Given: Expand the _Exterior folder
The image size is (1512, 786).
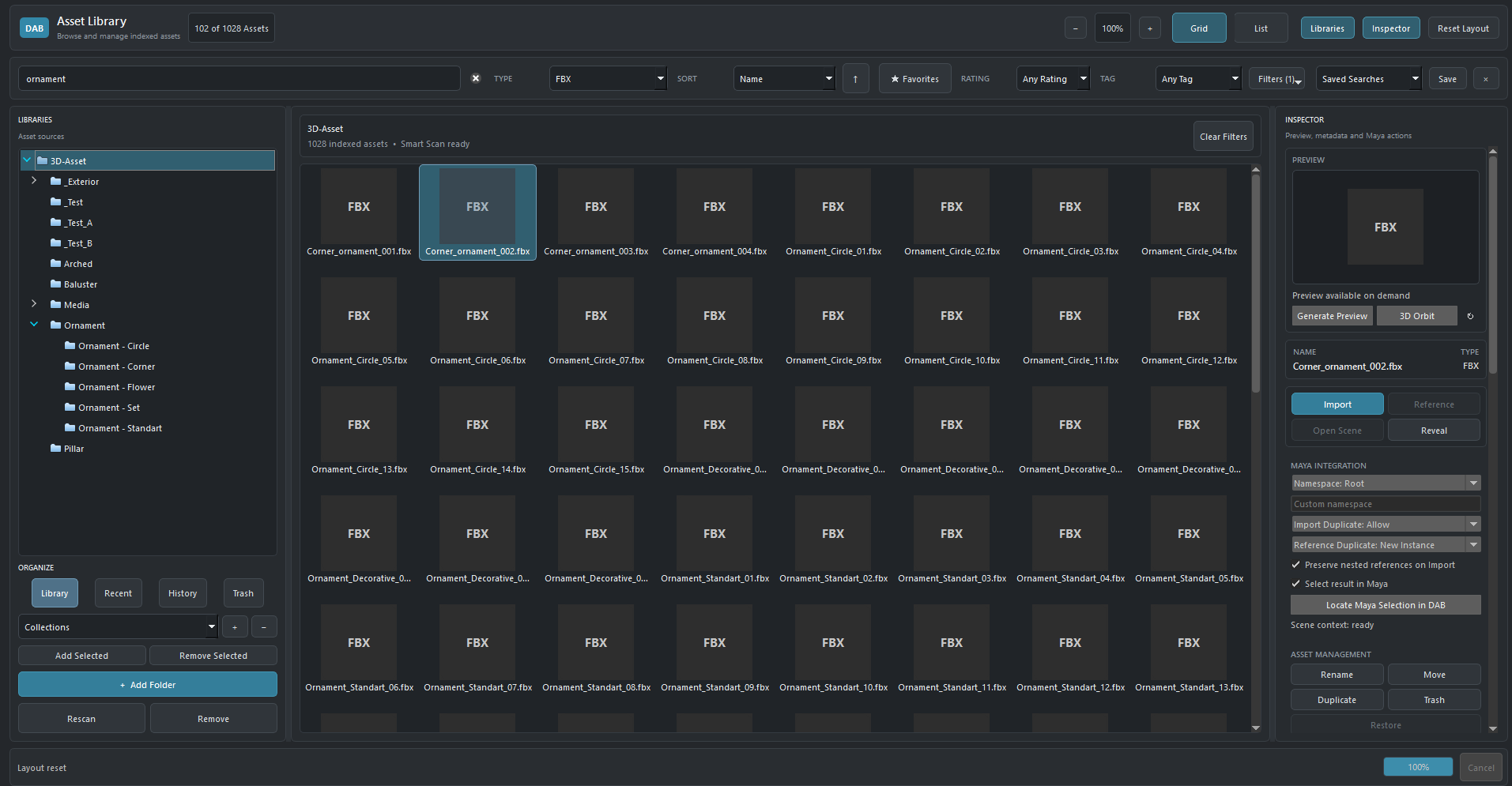Looking at the screenshot, I should pyautogui.click(x=34, y=181).
